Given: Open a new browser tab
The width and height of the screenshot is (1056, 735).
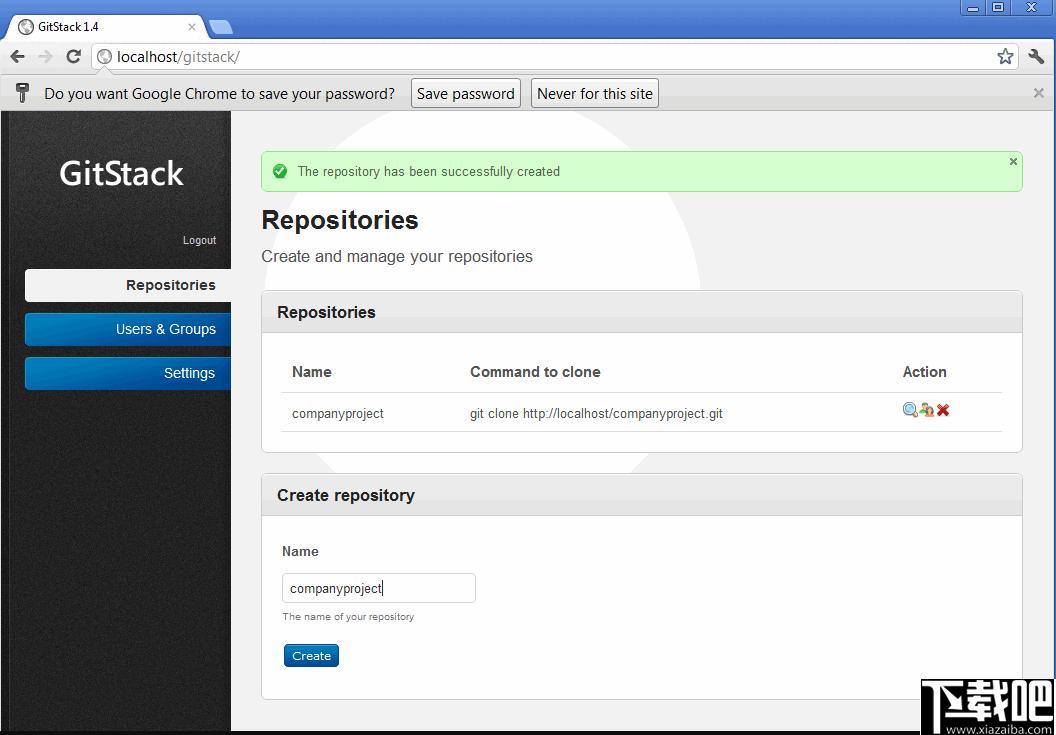Looking at the screenshot, I should coord(221,27).
